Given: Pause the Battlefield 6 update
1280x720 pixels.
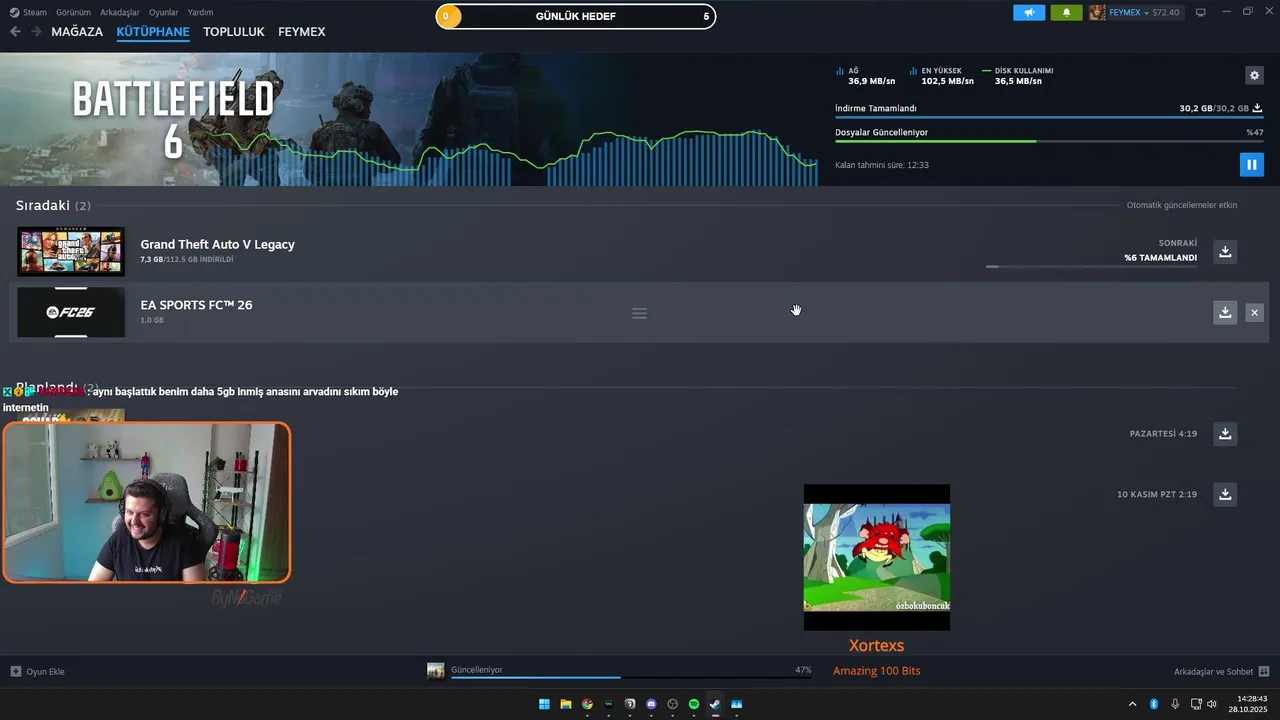Looking at the screenshot, I should click(x=1251, y=164).
